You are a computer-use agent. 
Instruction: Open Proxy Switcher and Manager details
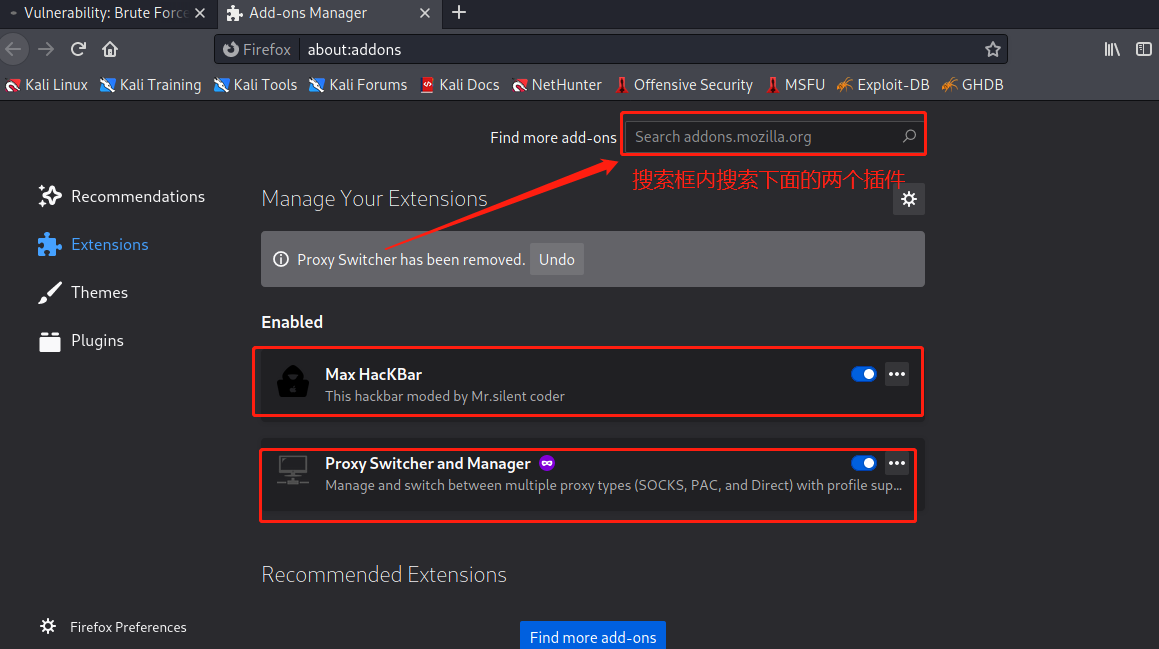(x=592, y=475)
